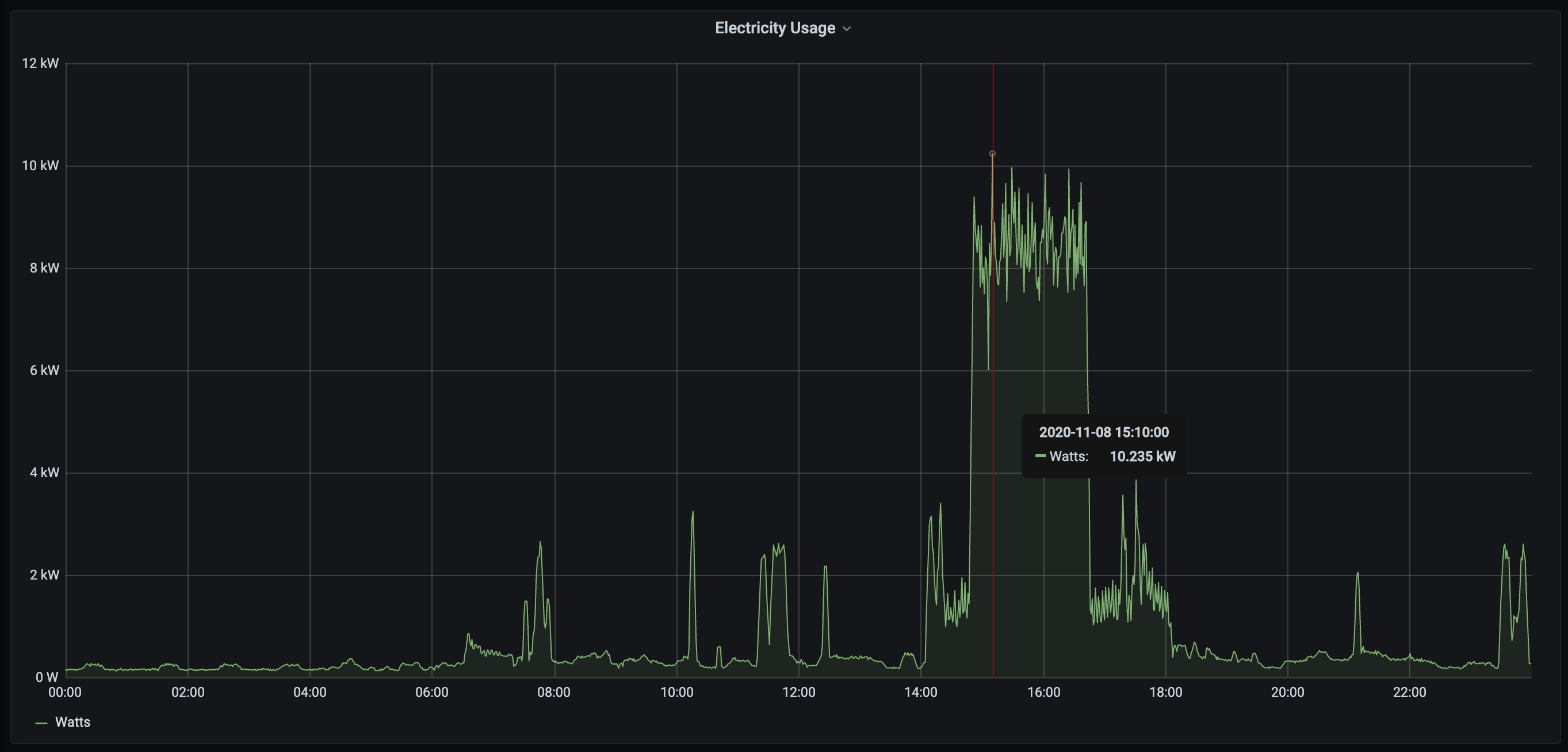This screenshot has width=1568, height=752.
Task: Click the 10:00 time axis label
Action: [677, 692]
